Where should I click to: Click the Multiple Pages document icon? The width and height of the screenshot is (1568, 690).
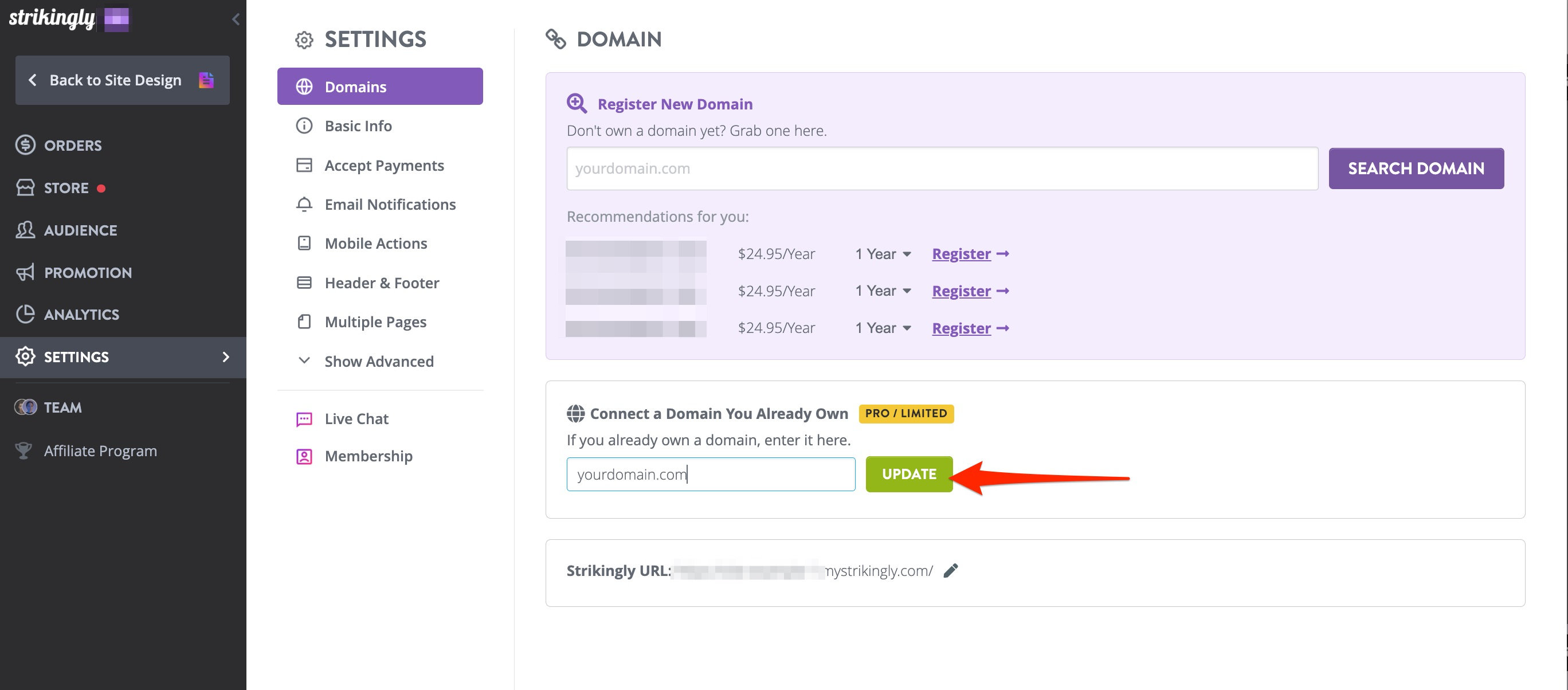tap(304, 322)
